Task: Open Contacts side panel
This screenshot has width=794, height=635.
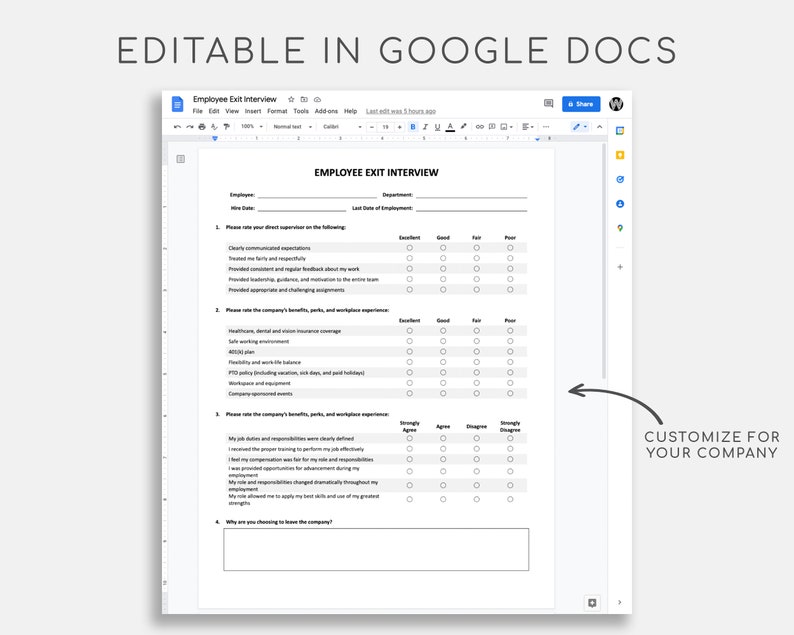Action: click(x=620, y=204)
